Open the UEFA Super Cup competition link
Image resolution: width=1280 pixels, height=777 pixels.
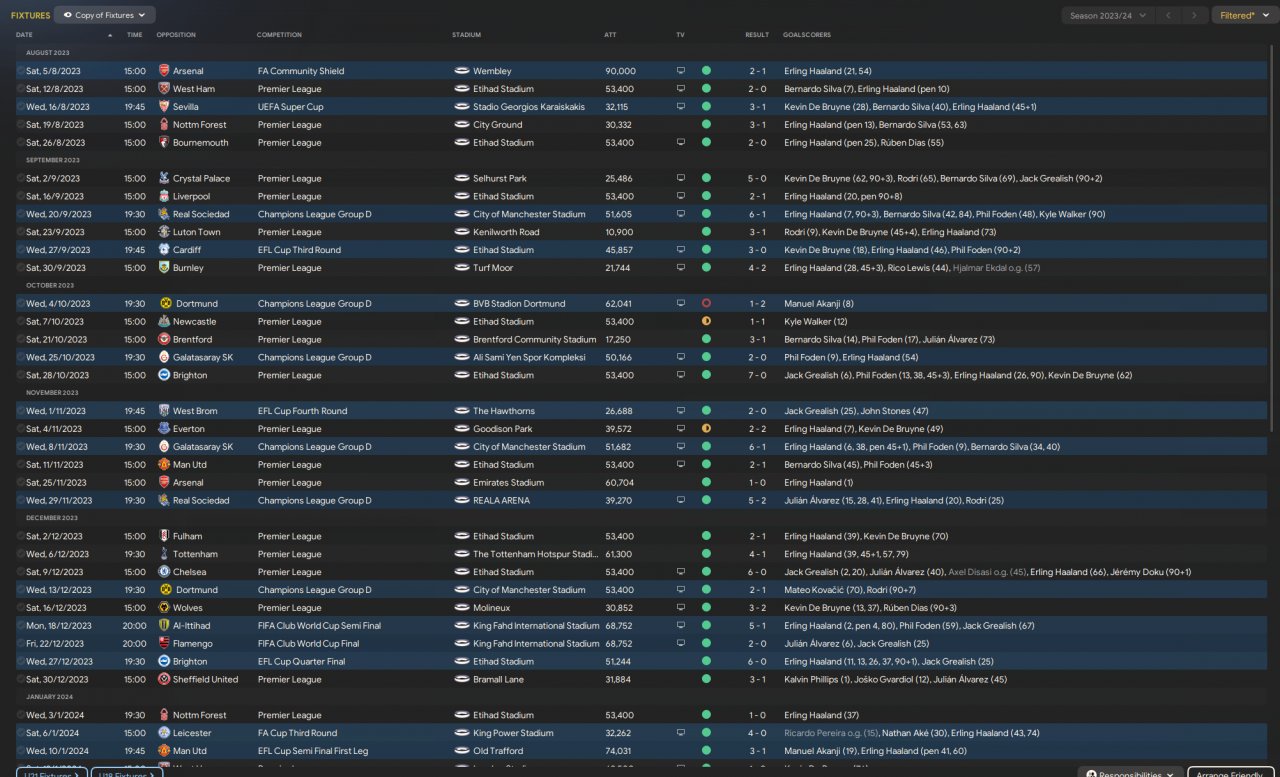(x=291, y=107)
